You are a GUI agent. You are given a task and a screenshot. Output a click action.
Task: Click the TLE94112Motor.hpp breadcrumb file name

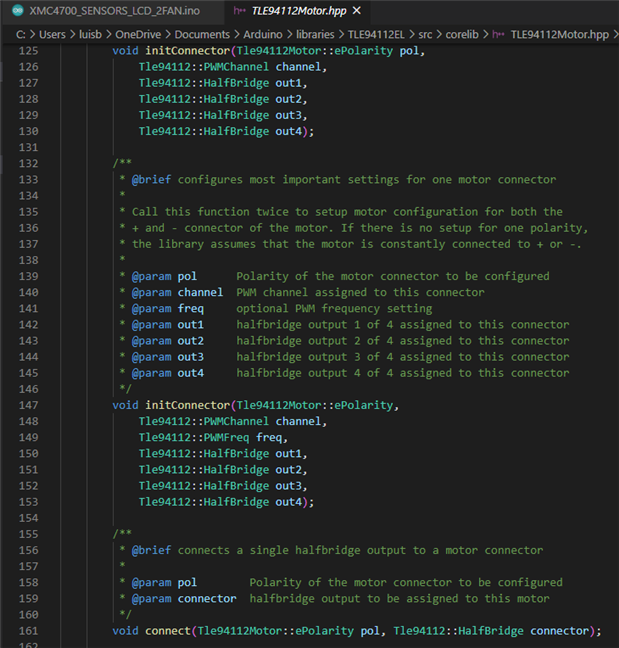pos(559,33)
